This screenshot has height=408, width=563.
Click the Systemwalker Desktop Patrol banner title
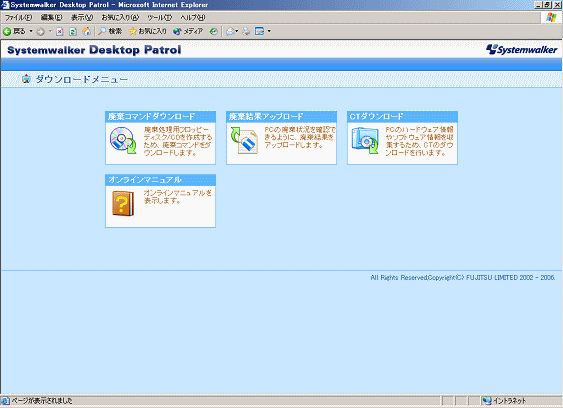94,50
